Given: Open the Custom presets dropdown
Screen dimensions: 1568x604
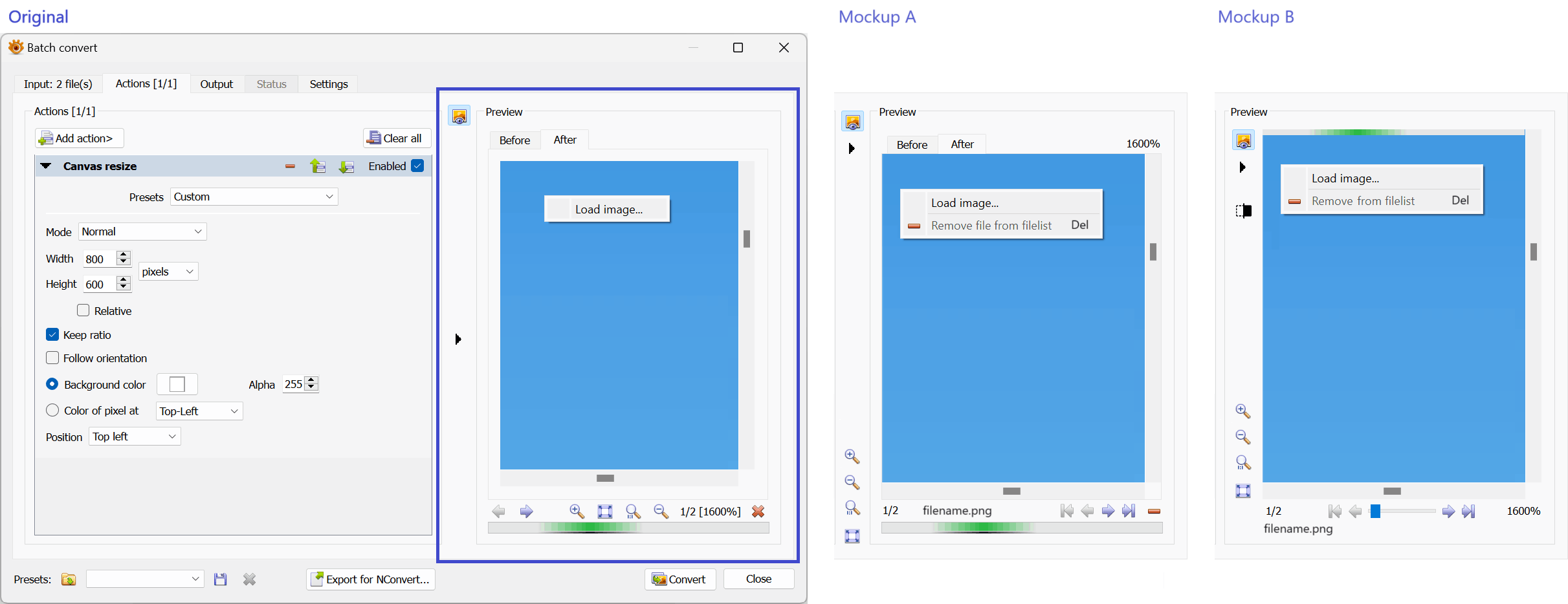Looking at the screenshot, I should [x=254, y=197].
